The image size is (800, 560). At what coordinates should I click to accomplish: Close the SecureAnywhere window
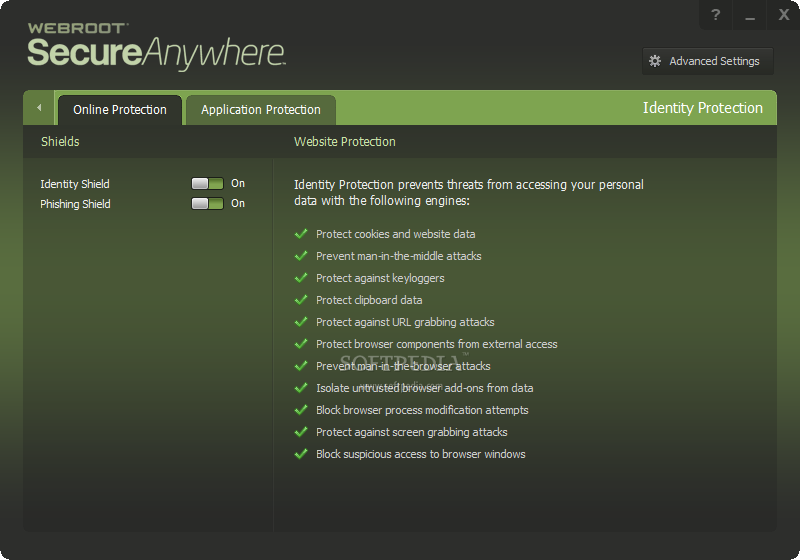[x=784, y=15]
